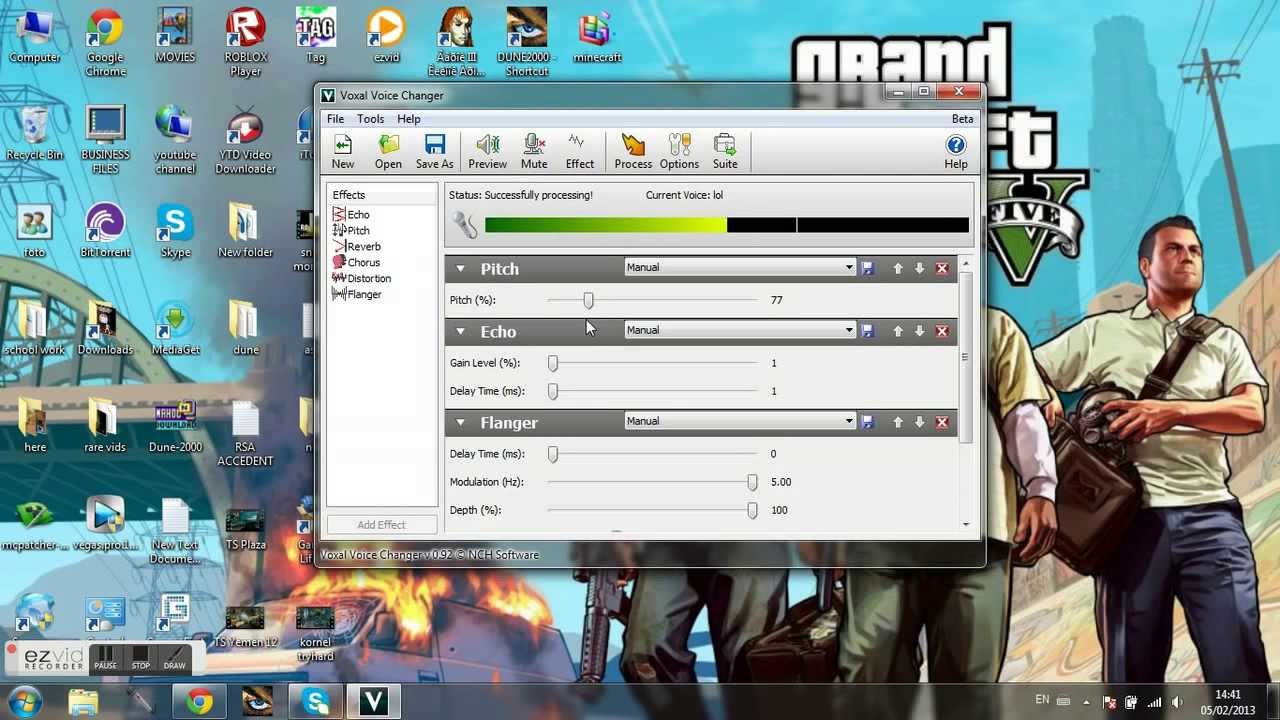Image resolution: width=1280 pixels, height=720 pixels.
Task: Open the File menu
Action: 335,119
